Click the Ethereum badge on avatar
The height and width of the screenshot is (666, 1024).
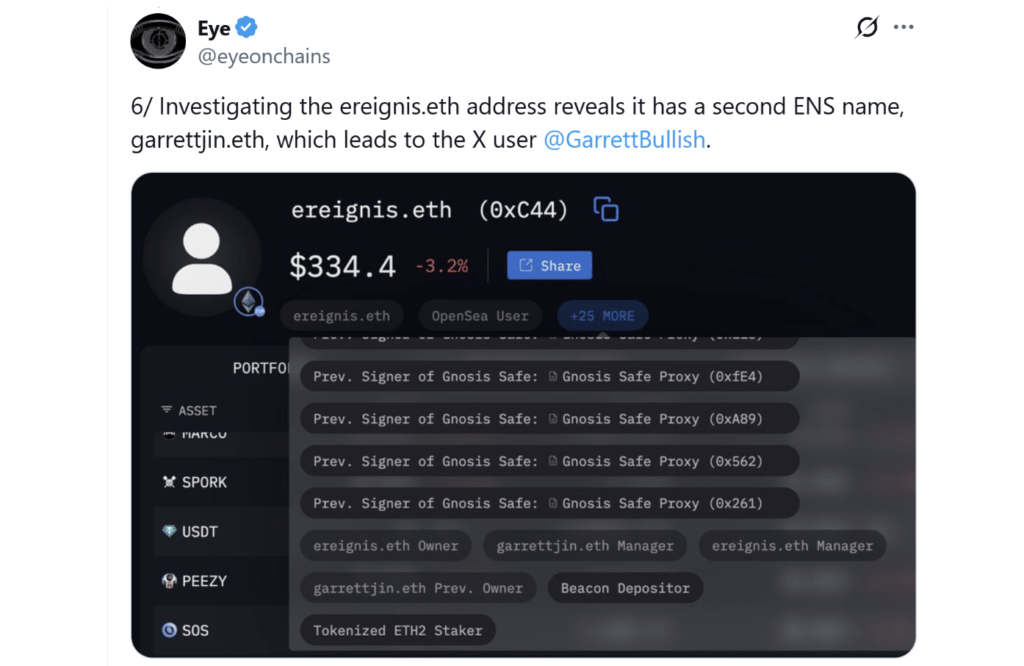click(x=248, y=301)
